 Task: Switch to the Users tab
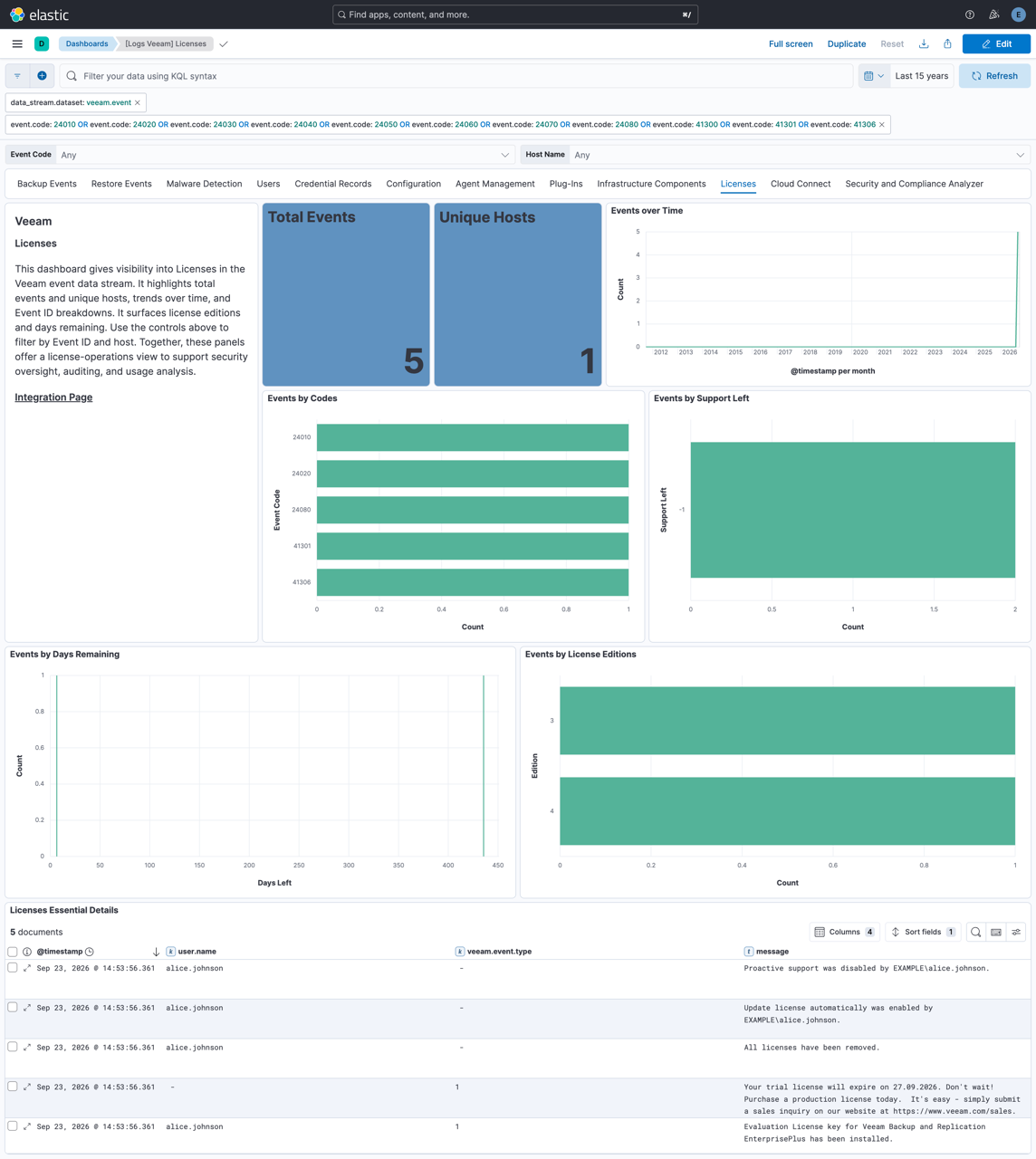point(268,184)
